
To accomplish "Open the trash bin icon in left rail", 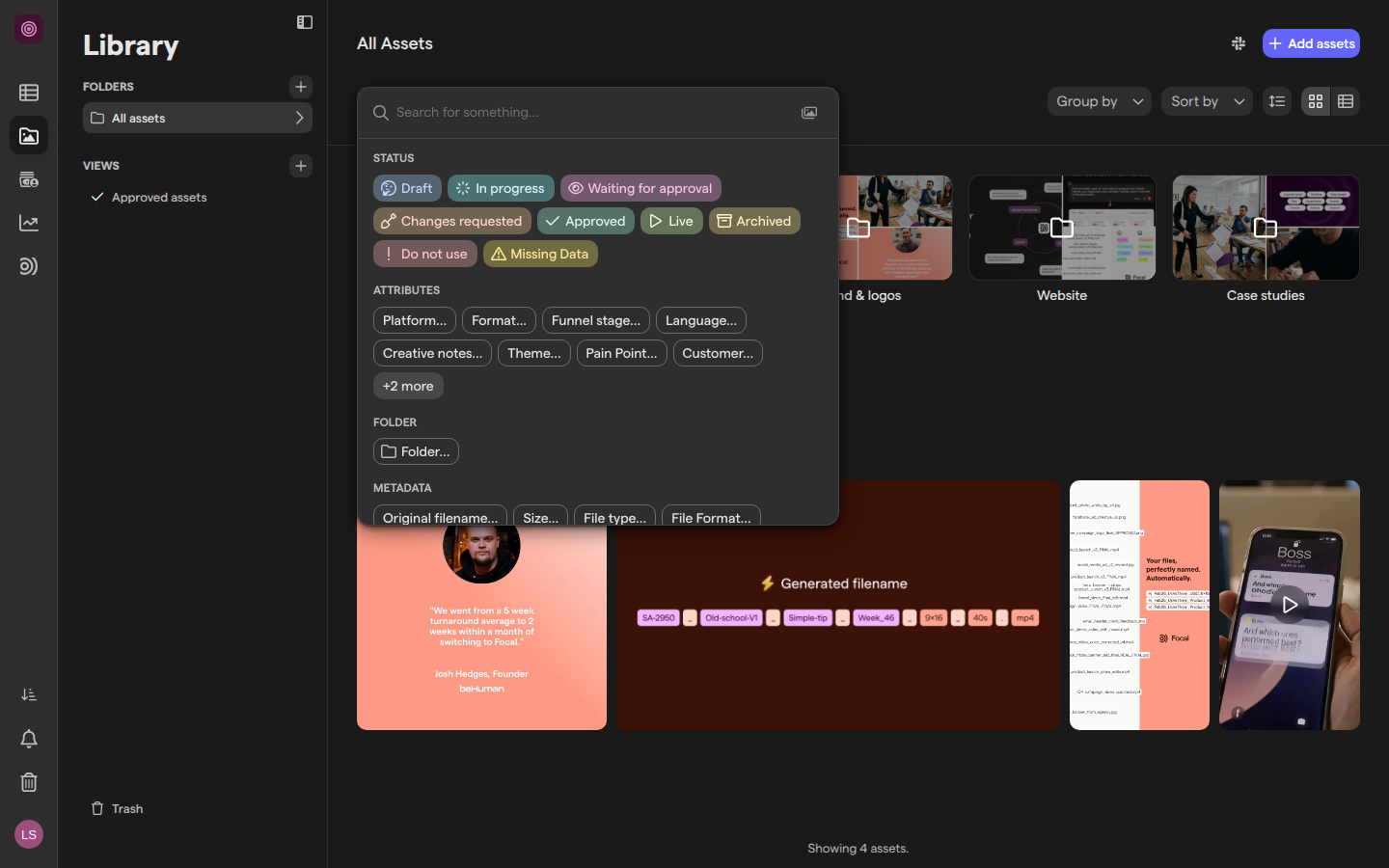I will click(29, 782).
